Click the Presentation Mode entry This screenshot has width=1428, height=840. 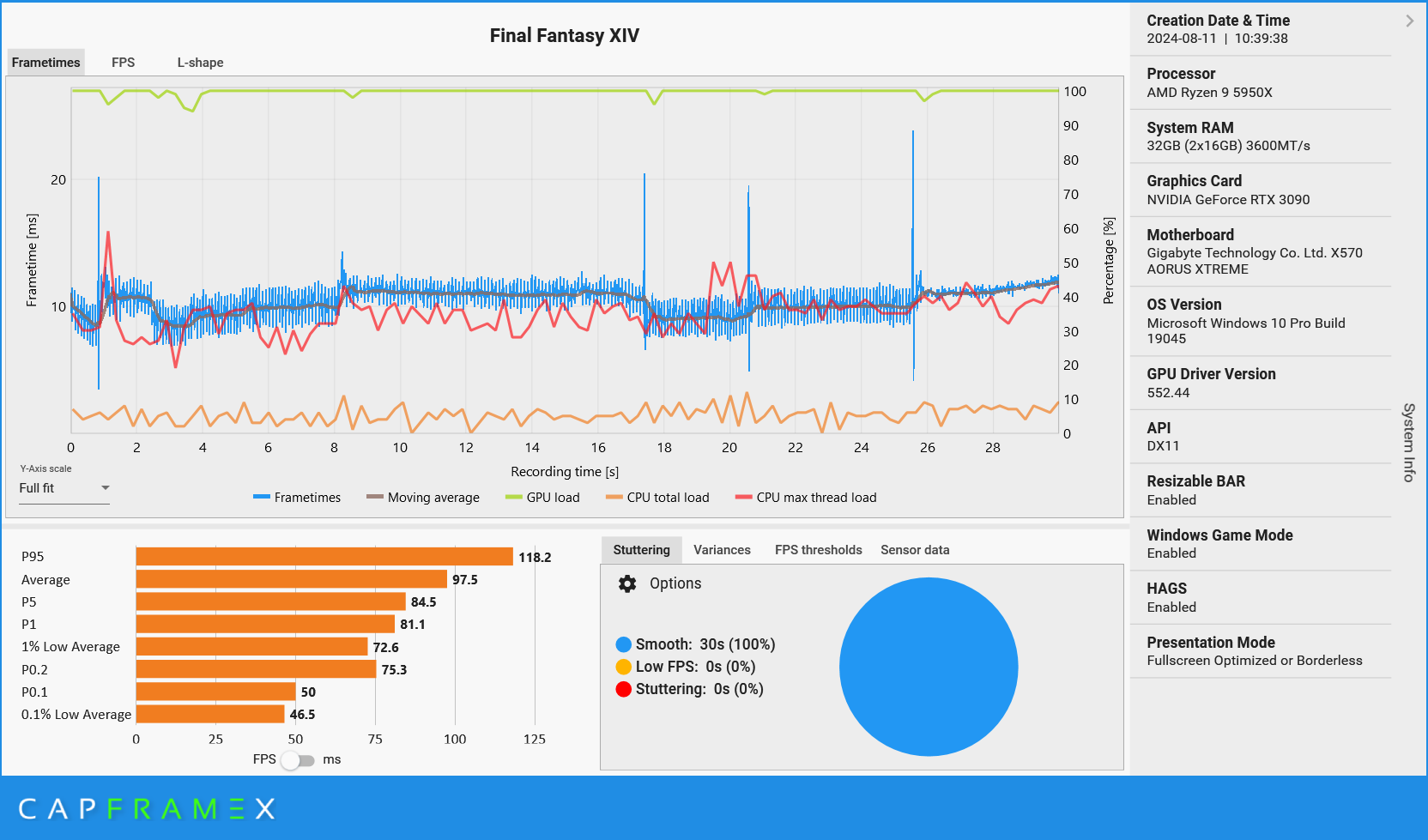1261,651
